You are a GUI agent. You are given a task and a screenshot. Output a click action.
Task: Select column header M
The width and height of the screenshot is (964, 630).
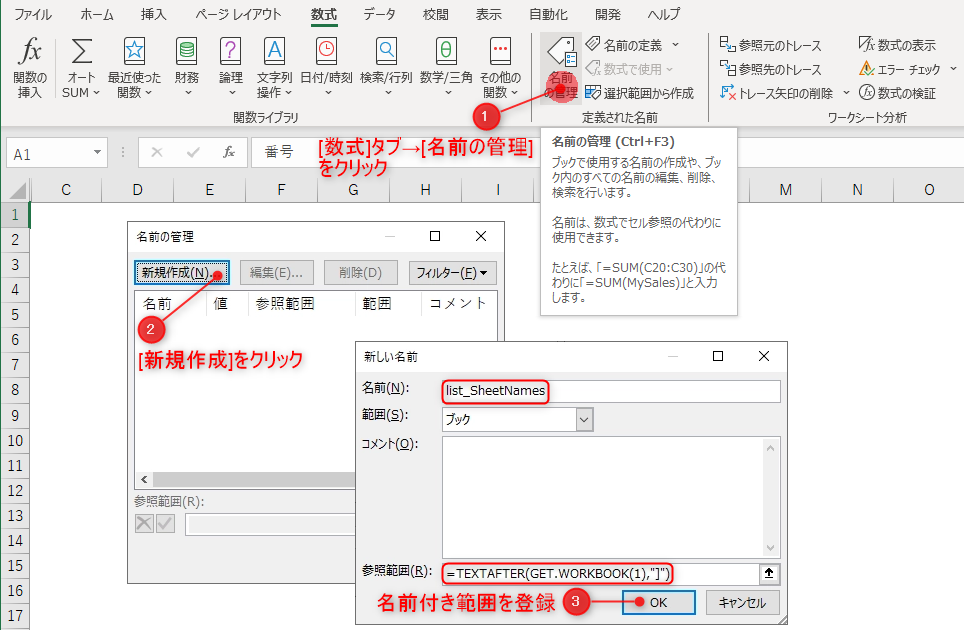[x=785, y=190]
